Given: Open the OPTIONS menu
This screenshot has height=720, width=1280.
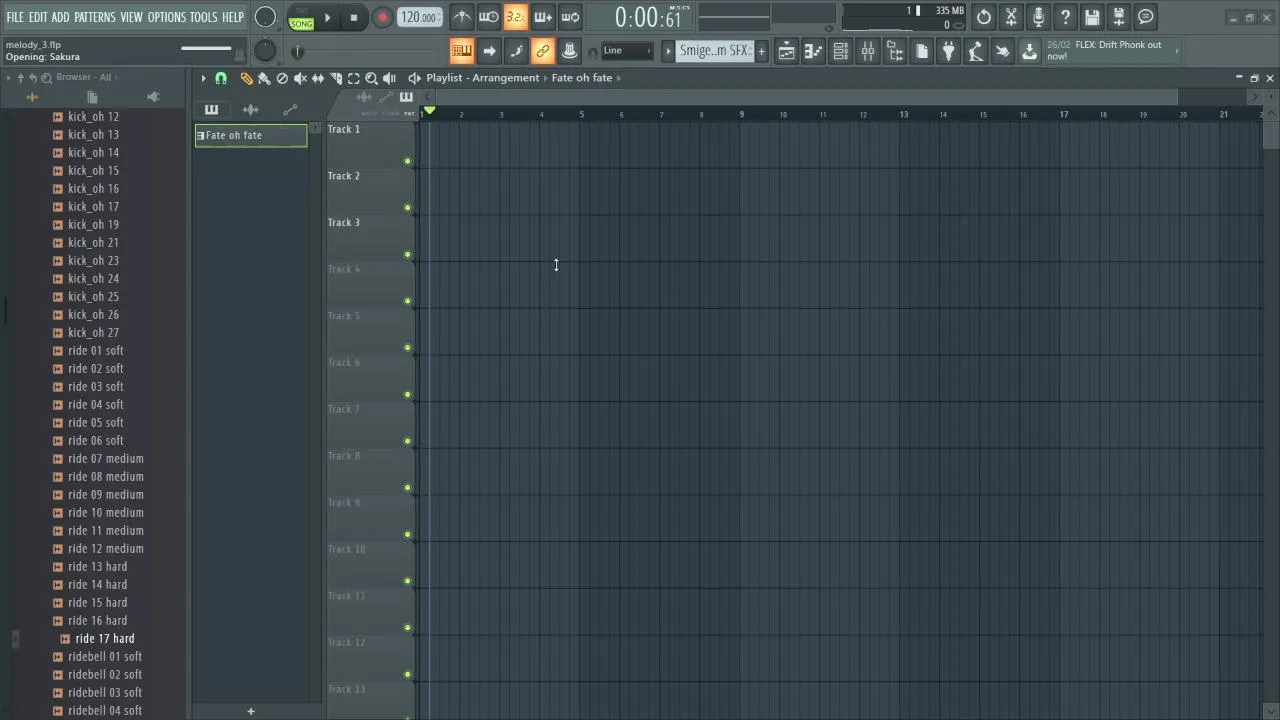Looking at the screenshot, I should click(167, 17).
